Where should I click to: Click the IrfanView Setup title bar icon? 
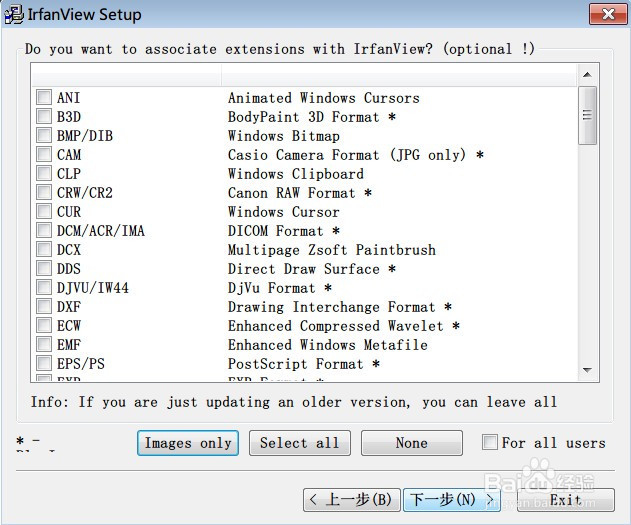pos(14,14)
